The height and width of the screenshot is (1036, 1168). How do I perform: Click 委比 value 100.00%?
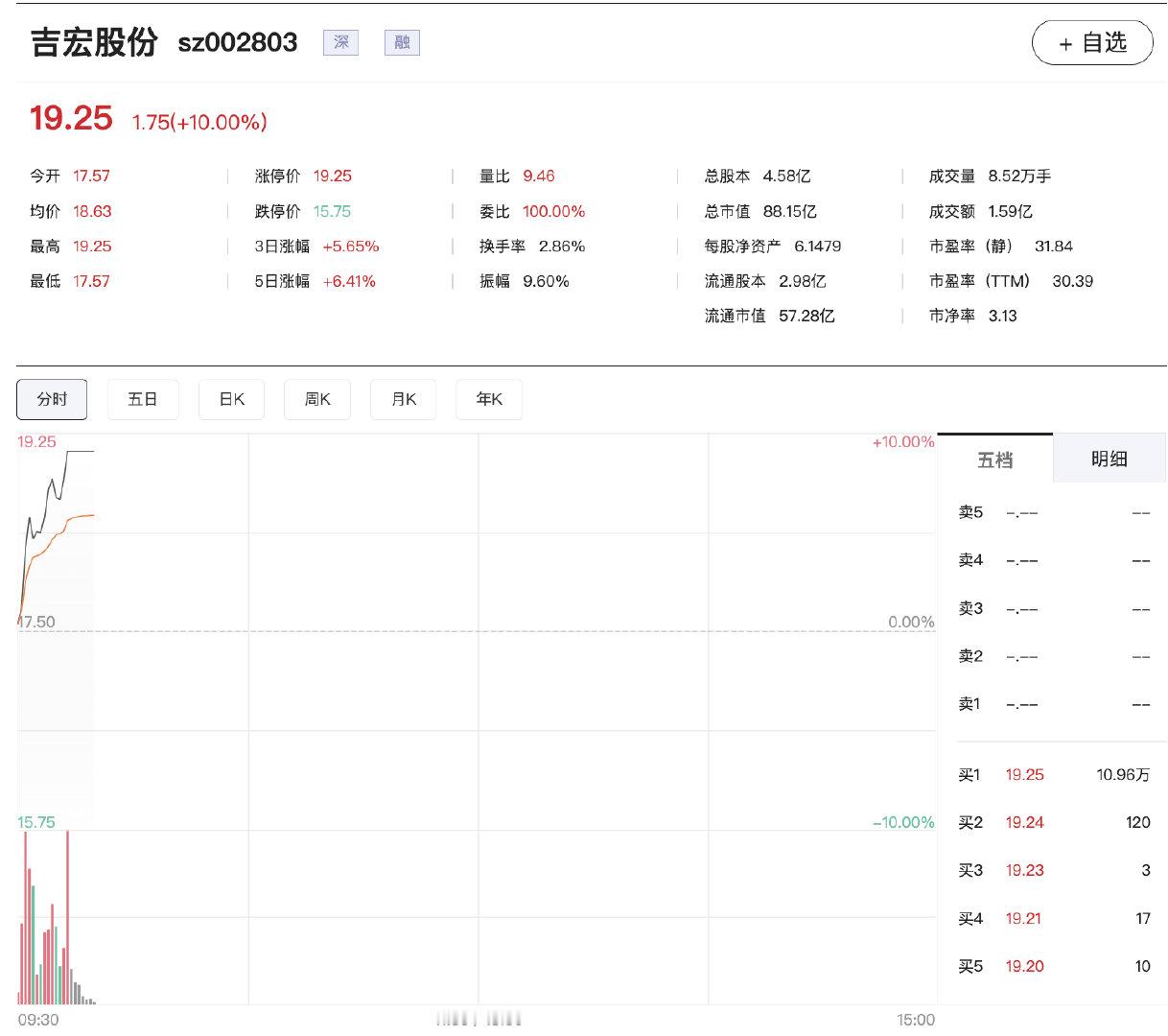pos(553,212)
